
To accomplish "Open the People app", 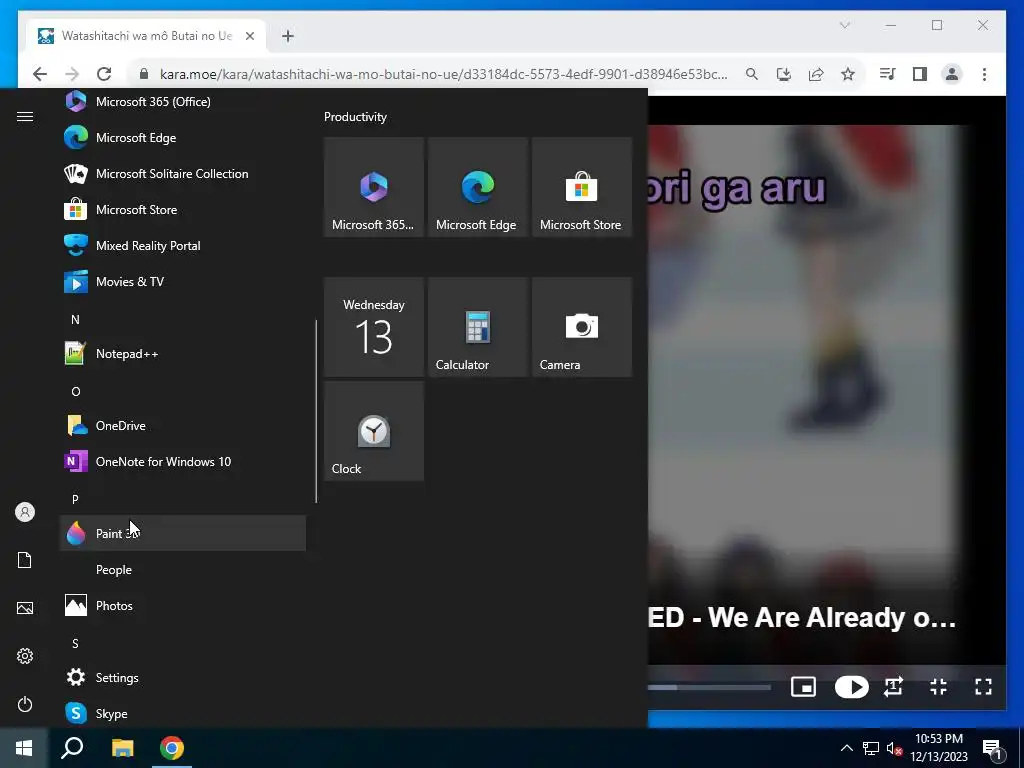I will point(183,569).
